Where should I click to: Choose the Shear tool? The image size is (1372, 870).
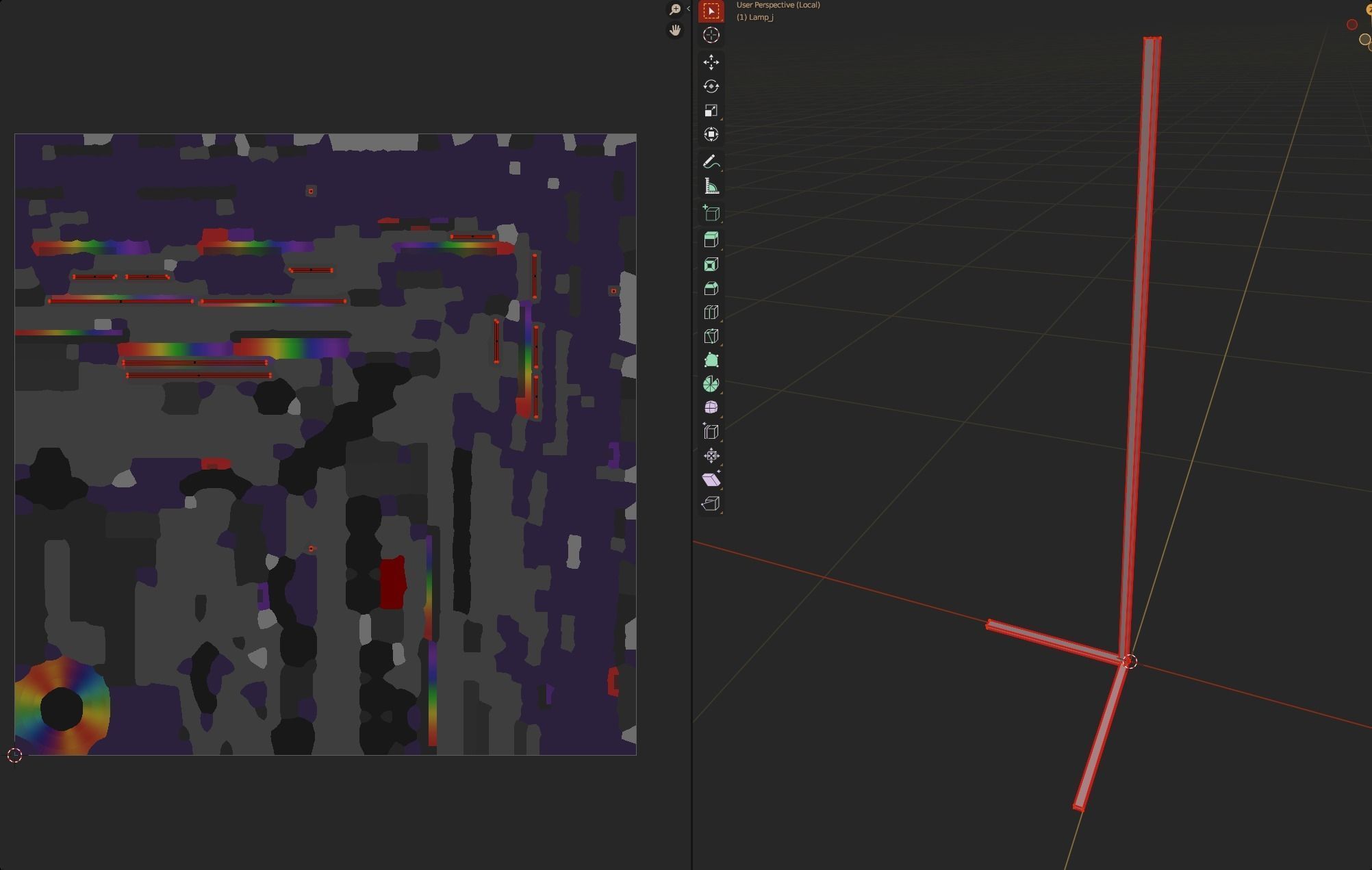(711, 479)
